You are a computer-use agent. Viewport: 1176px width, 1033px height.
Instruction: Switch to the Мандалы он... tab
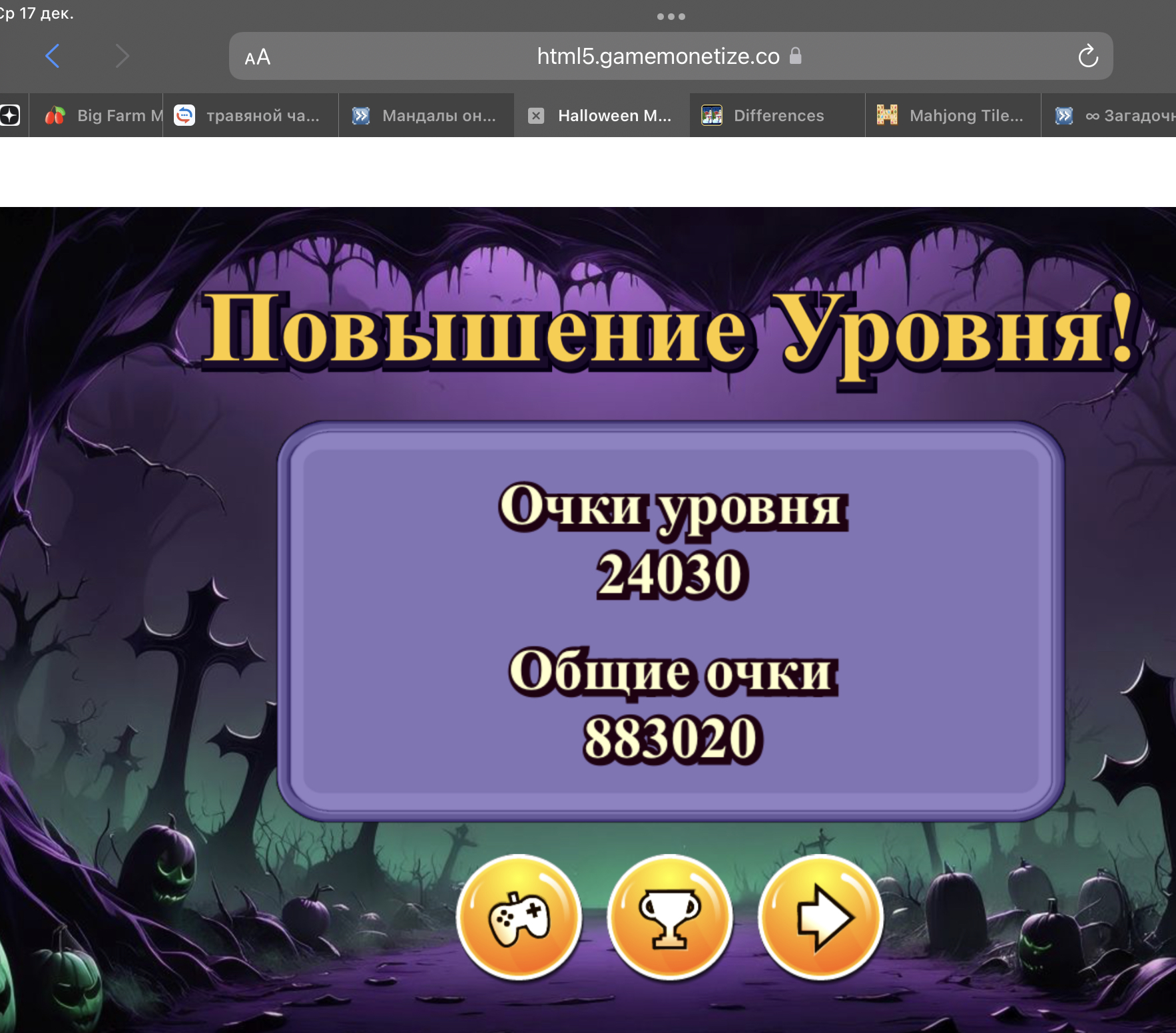coord(426,116)
